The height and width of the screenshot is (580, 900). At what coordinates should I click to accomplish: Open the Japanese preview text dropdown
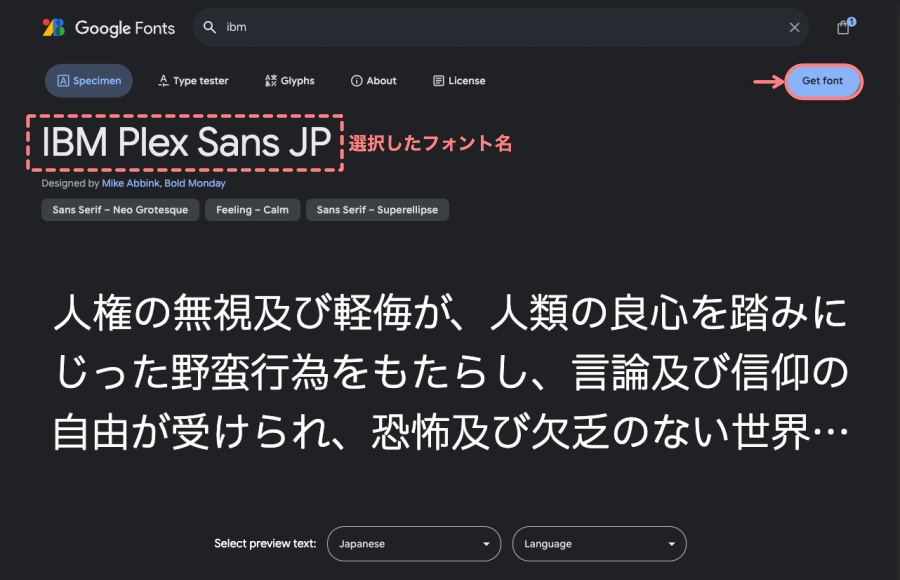point(414,544)
